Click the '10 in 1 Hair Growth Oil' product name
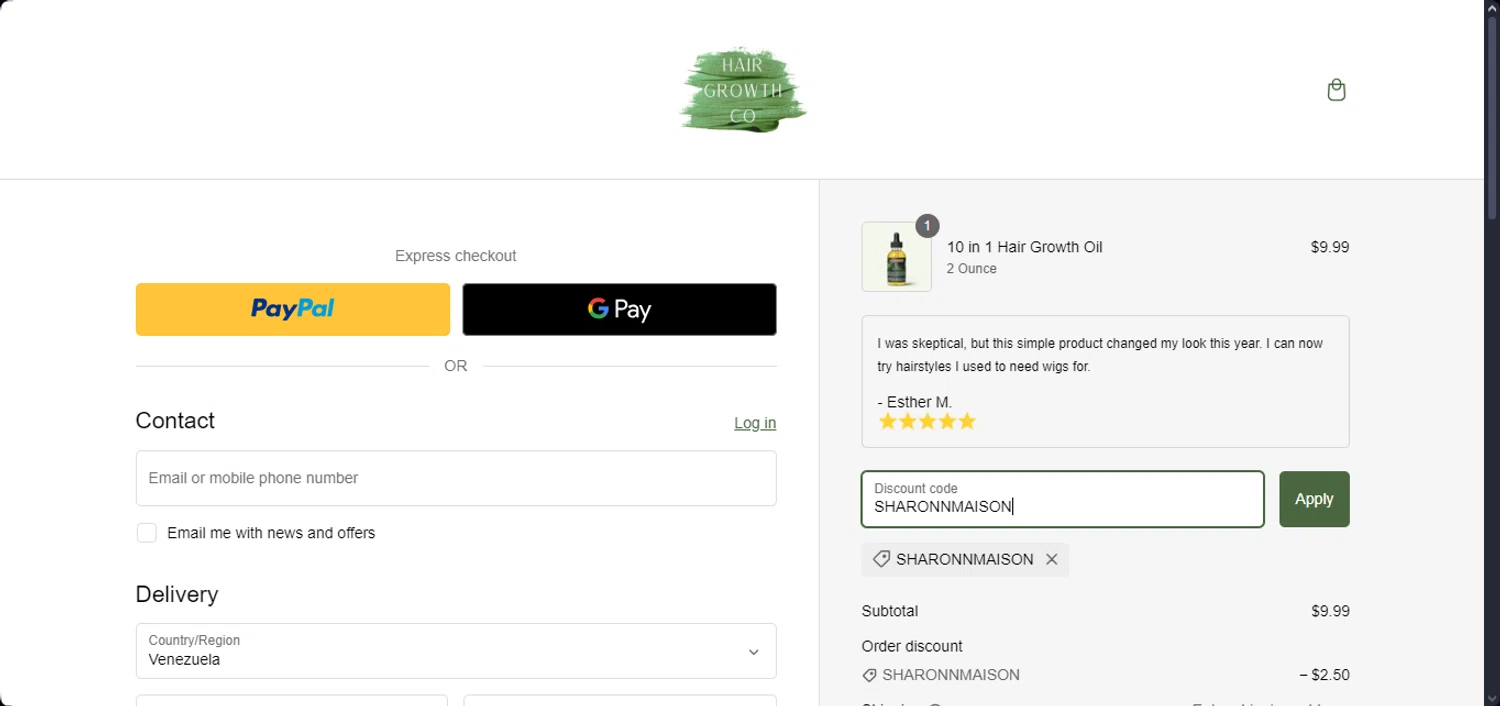The image size is (1500, 706). 1025,247
